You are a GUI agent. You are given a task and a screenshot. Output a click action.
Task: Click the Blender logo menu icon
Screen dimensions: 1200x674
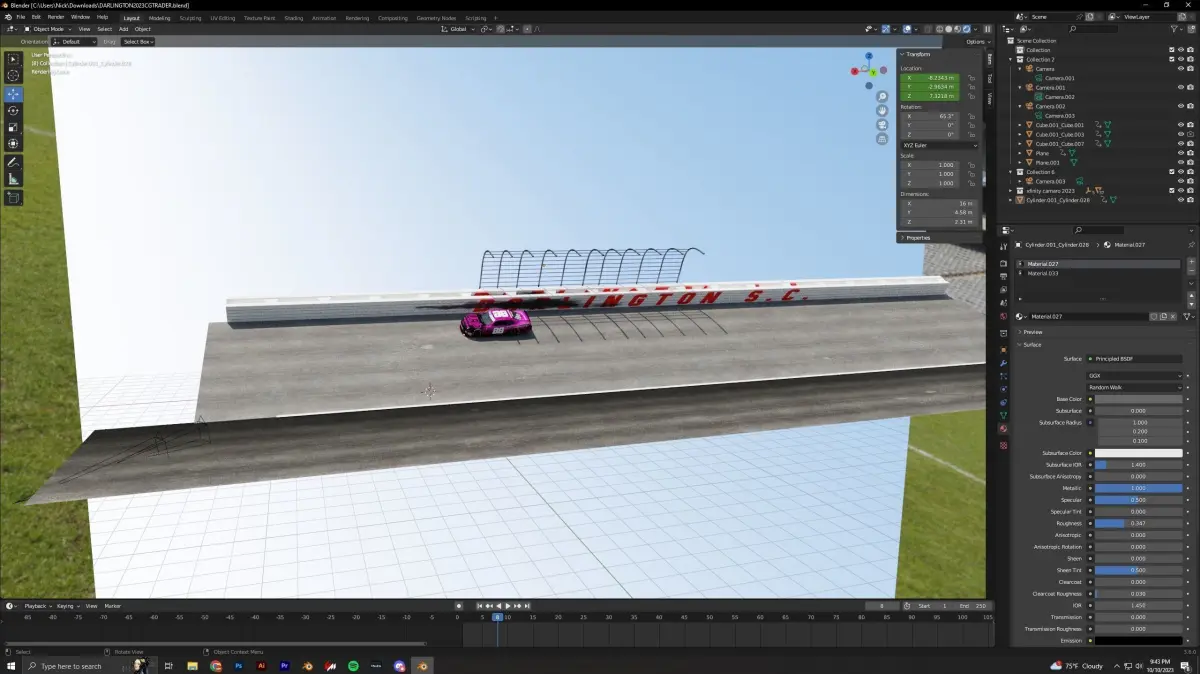8,17
